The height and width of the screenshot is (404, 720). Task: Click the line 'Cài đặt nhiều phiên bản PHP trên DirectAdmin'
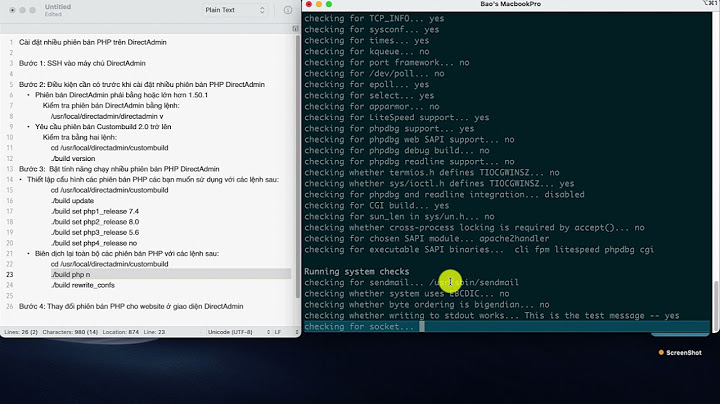93,42
